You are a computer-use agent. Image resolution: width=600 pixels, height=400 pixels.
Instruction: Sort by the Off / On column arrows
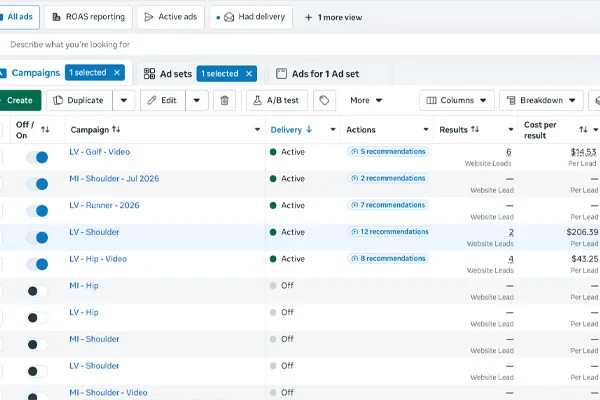pos(45,129)
